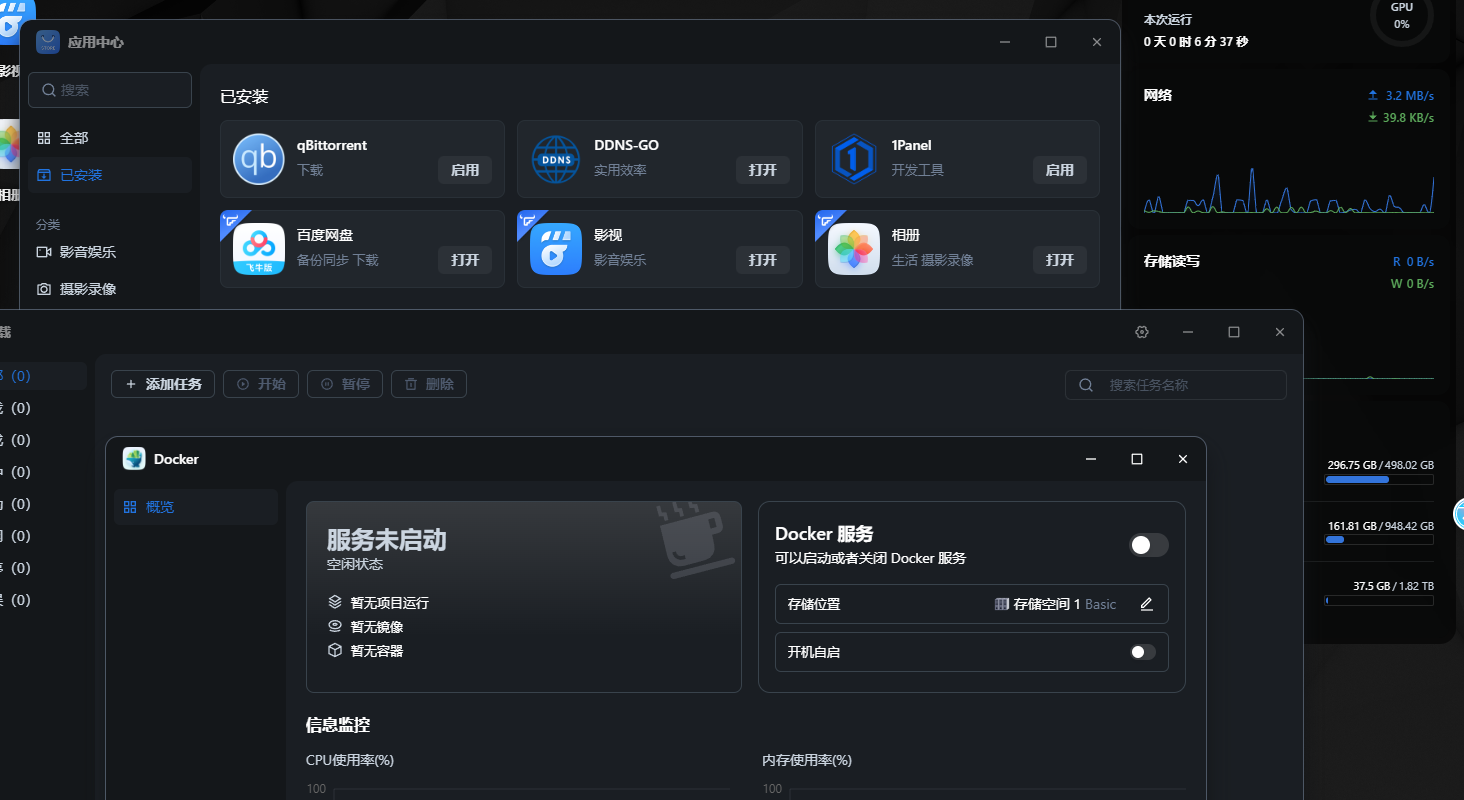The width and height of the screenshot is (1464, 800).
Task: Open the 影音娱乐 category
Action: [109, 252]
